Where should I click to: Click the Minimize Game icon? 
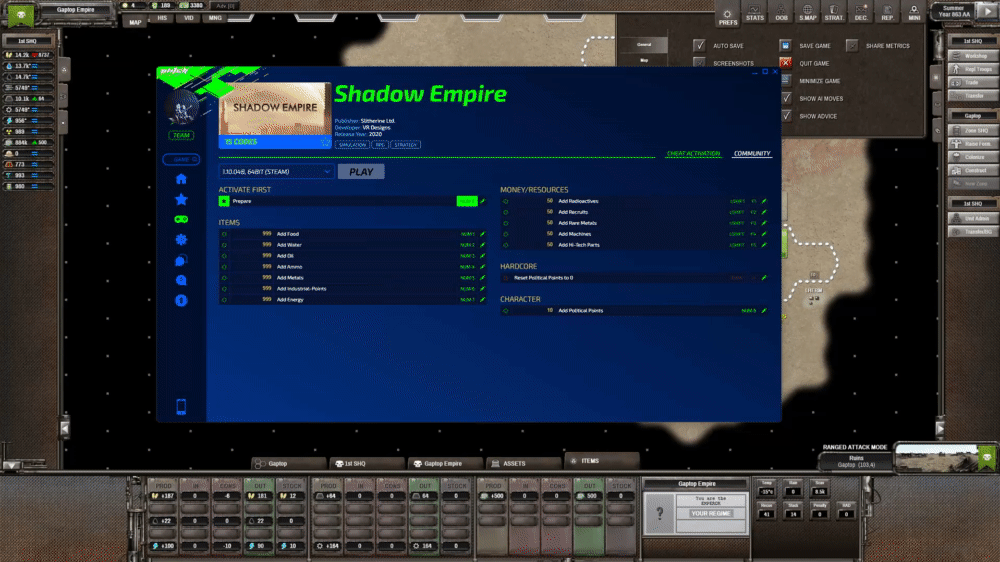click(x=785, y=80)
